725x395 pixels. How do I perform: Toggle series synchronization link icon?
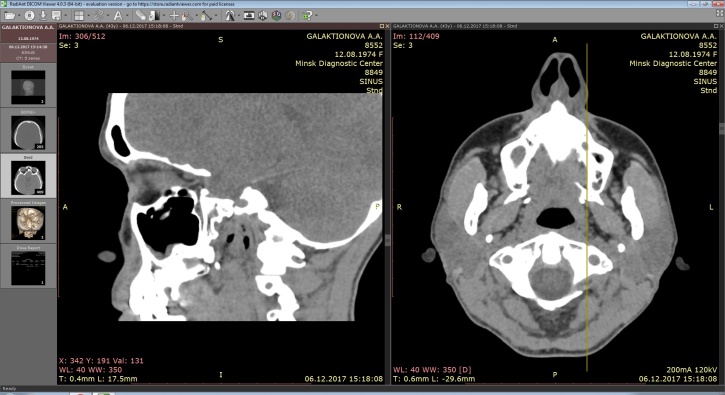point(98,15)
